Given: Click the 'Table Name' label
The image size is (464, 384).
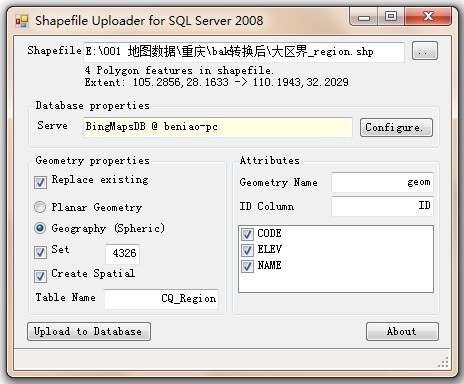Looking at the screenshot, I should coord(66,297).
